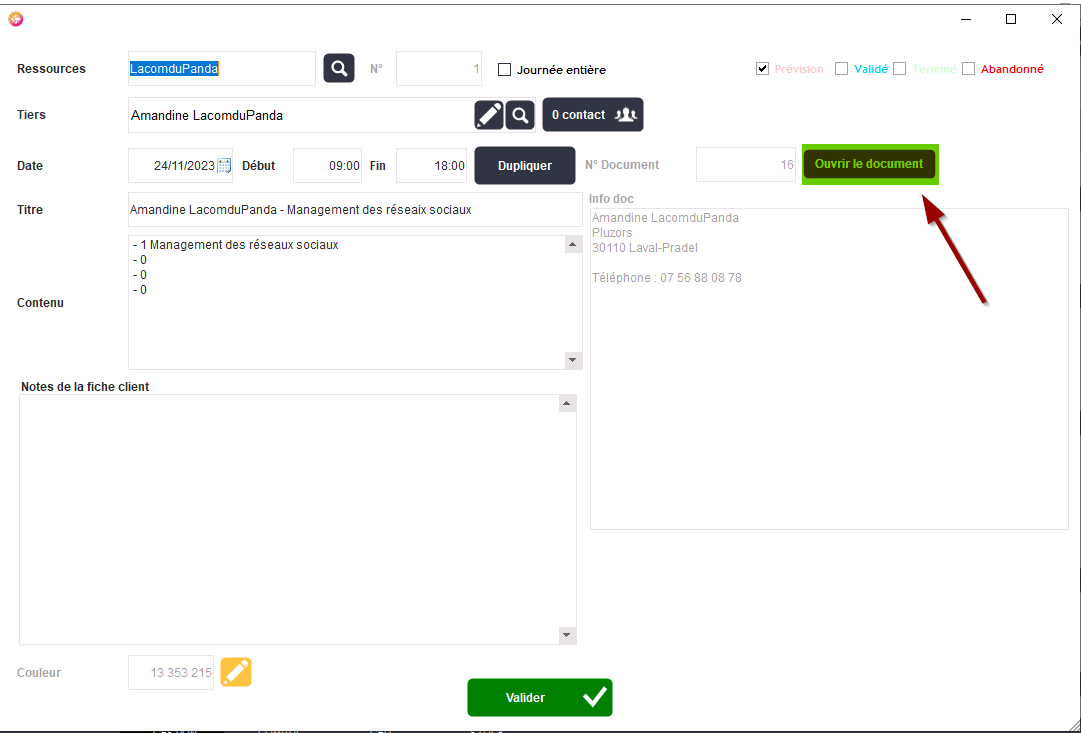Viewport: 1081px width, 733px height.
Task: Uncheck the Prévision status checkbox
Action: pyautogui.click(x=762, y=69)
